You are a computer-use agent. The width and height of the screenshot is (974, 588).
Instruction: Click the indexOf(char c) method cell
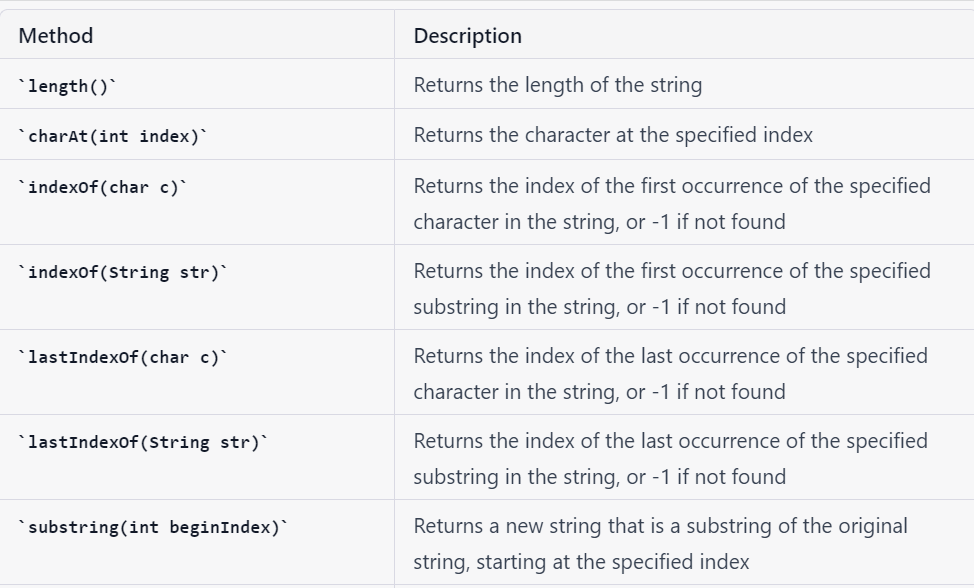click(x=197, y=202)
